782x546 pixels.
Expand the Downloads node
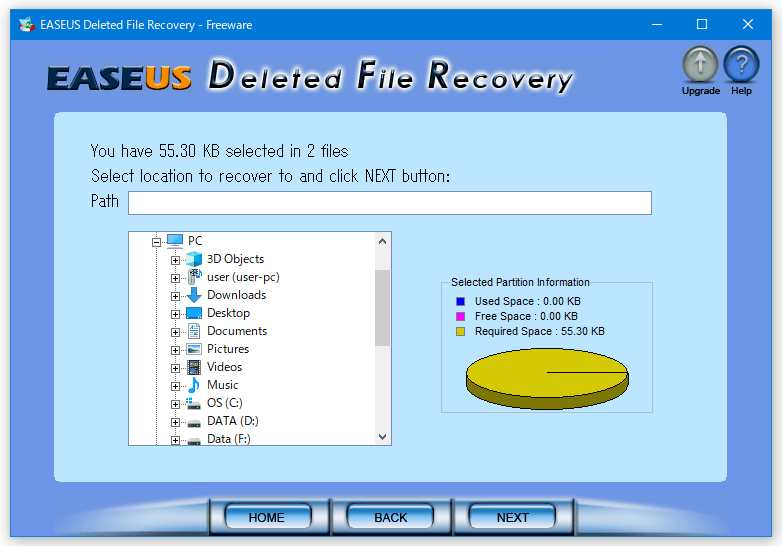tap(175, 296)
